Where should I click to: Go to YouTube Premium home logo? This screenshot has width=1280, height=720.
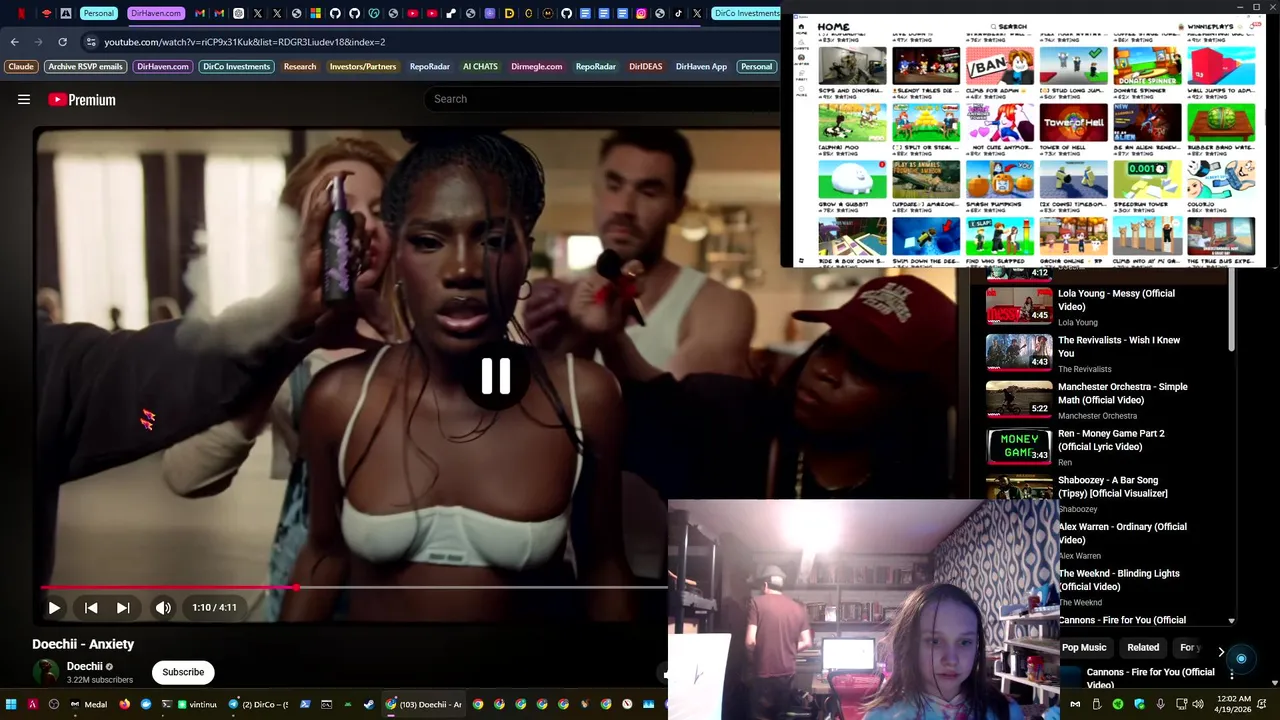pyautogui.click(x=82, y=99)
